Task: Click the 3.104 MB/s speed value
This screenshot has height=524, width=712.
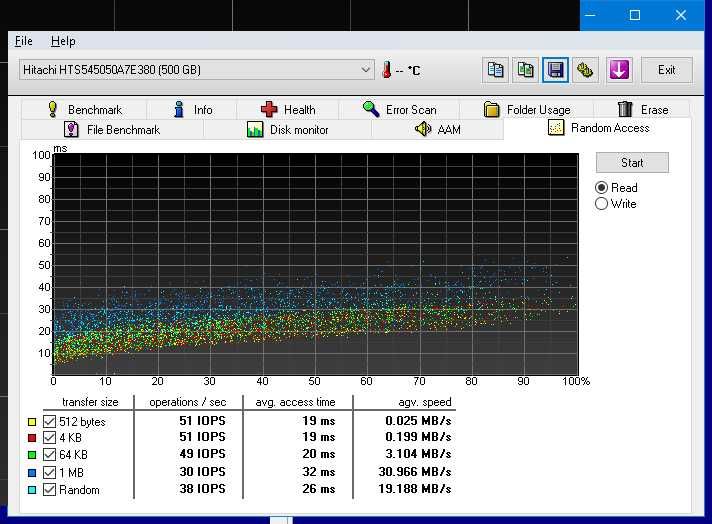Action: pos(418,454)
